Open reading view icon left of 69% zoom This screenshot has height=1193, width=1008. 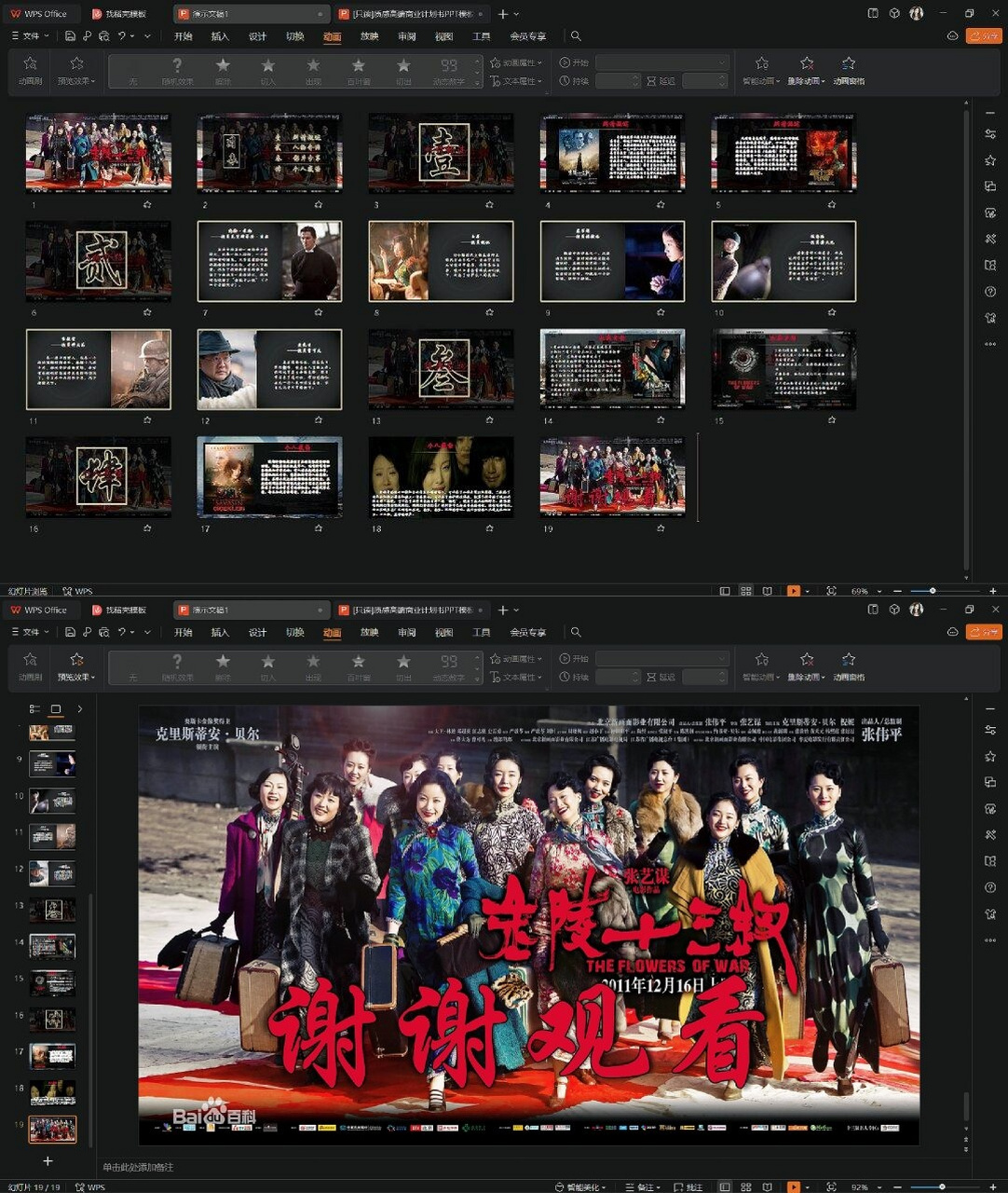[767, 591]
